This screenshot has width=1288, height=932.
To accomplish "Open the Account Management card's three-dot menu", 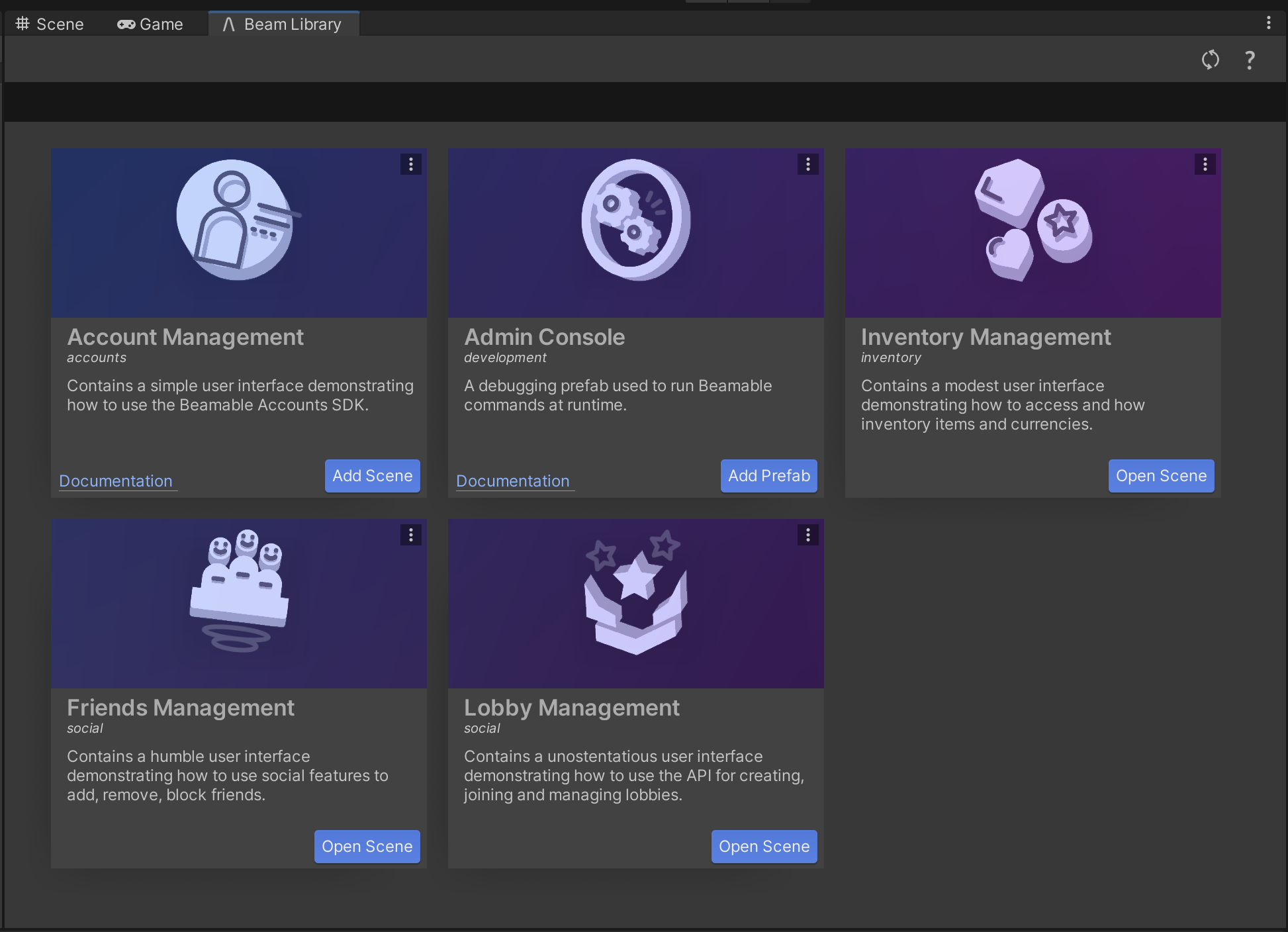I will pos(410,164).
